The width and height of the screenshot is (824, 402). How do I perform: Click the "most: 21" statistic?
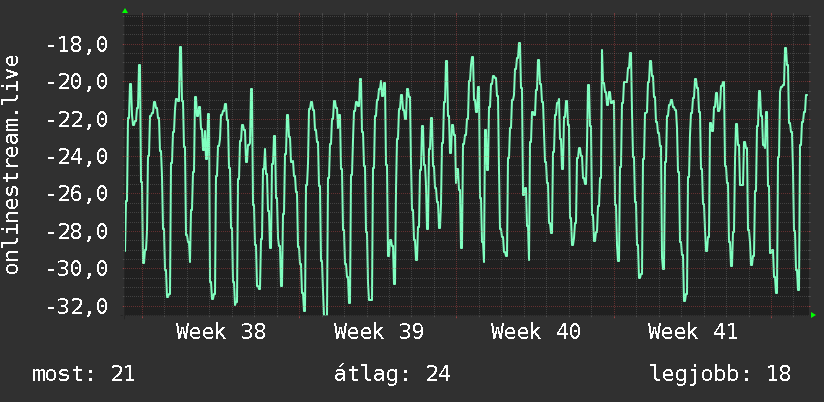click(x=84, y=374)
